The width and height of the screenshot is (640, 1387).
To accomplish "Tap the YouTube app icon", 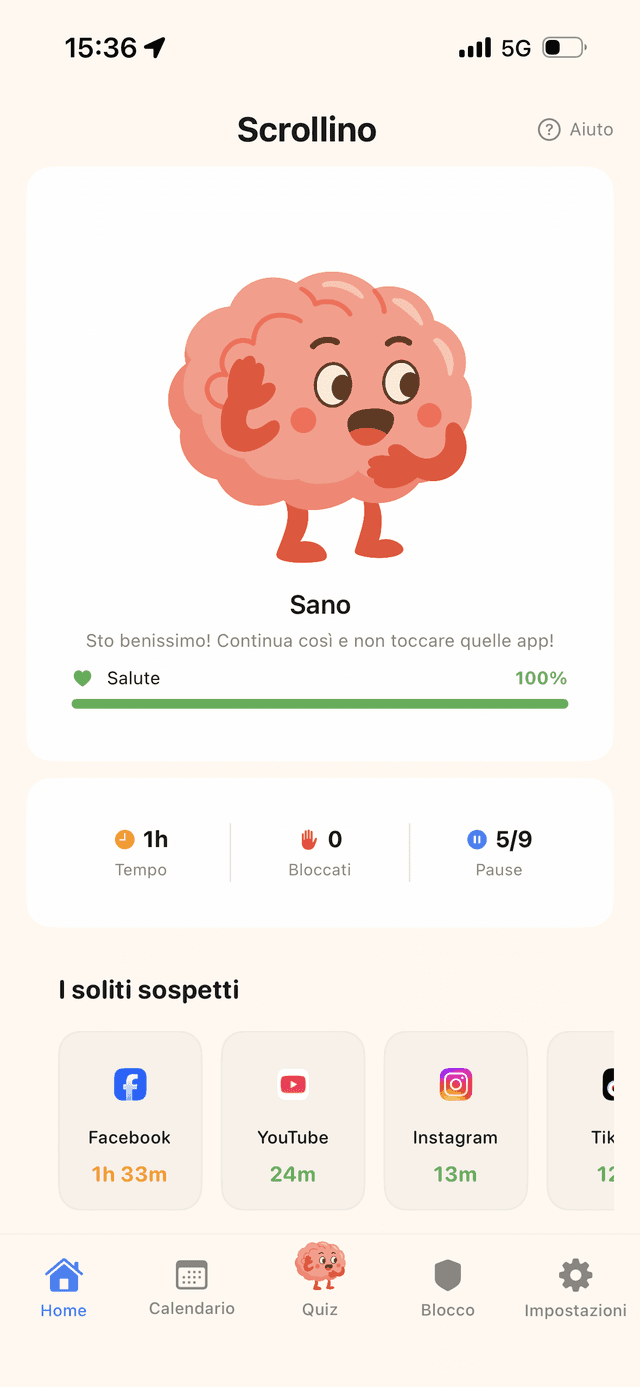I will pos(293,1084).
